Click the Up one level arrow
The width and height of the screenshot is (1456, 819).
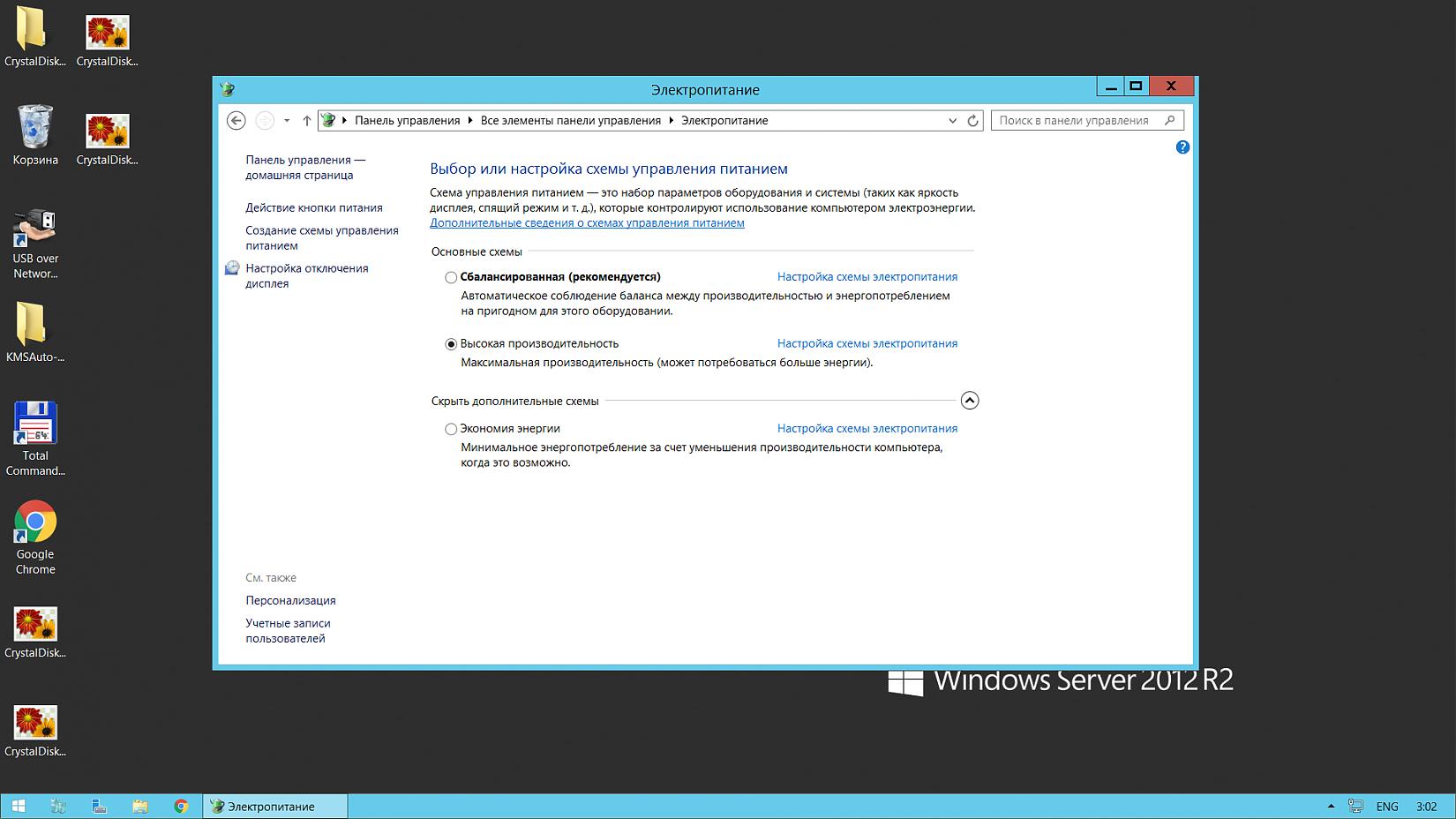[307, 121]
